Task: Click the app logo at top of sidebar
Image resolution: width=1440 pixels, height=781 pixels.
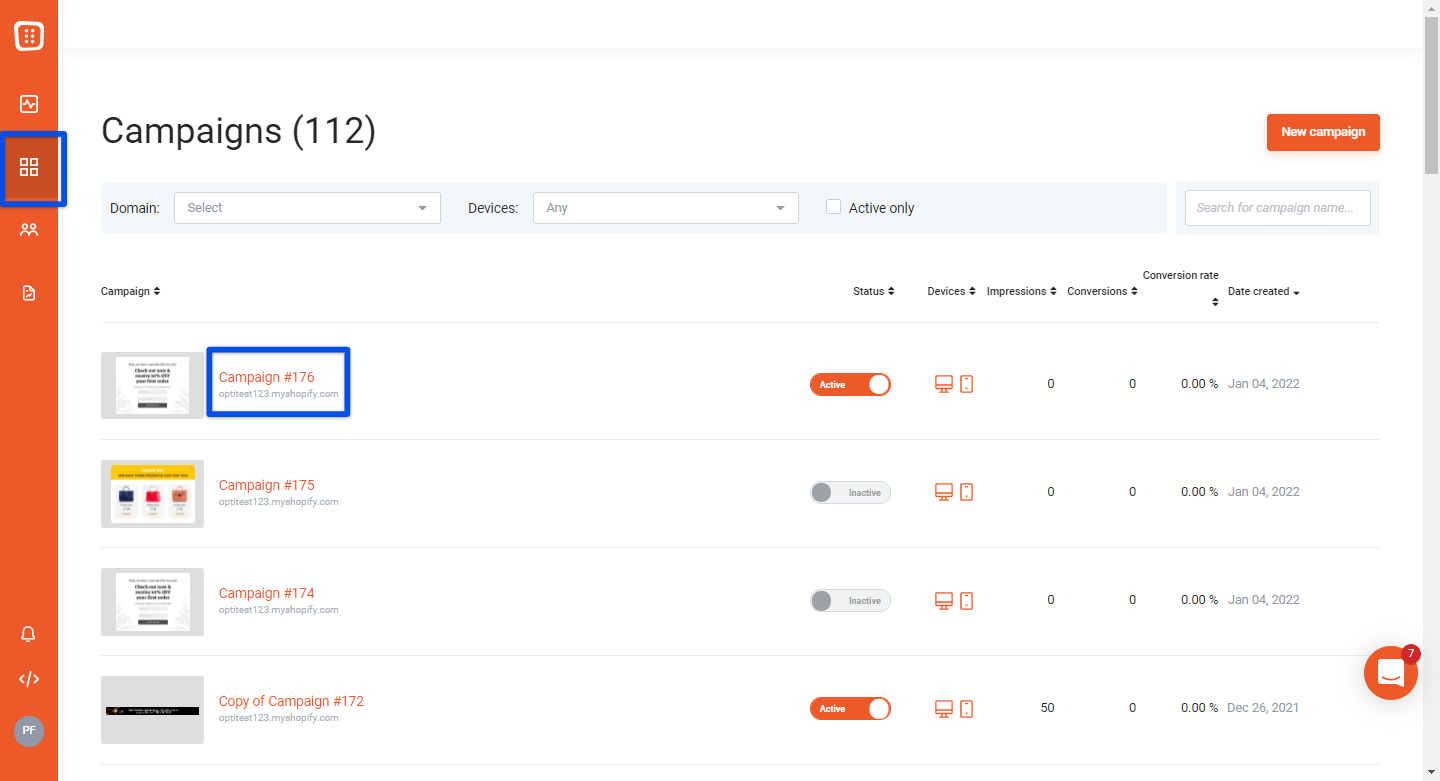Action: pos(29,36)
